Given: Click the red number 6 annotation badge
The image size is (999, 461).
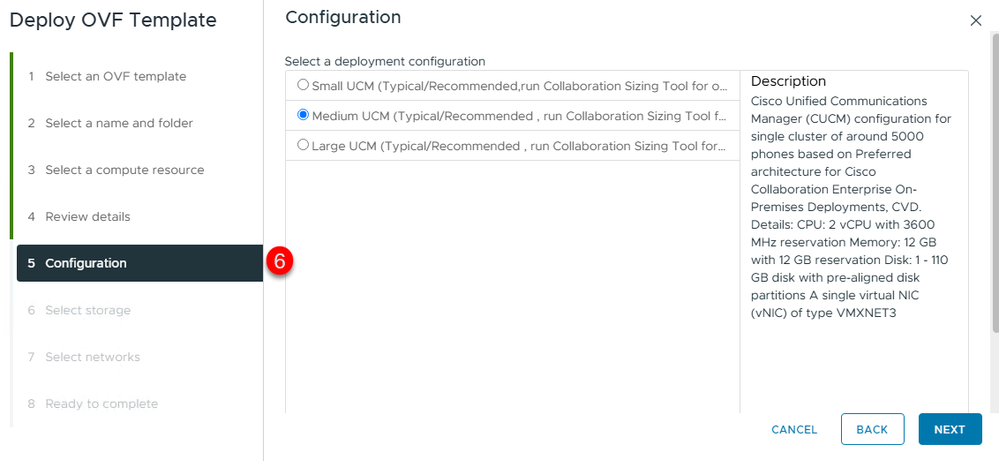Looking at the screenshot, I should click(280, 262).
